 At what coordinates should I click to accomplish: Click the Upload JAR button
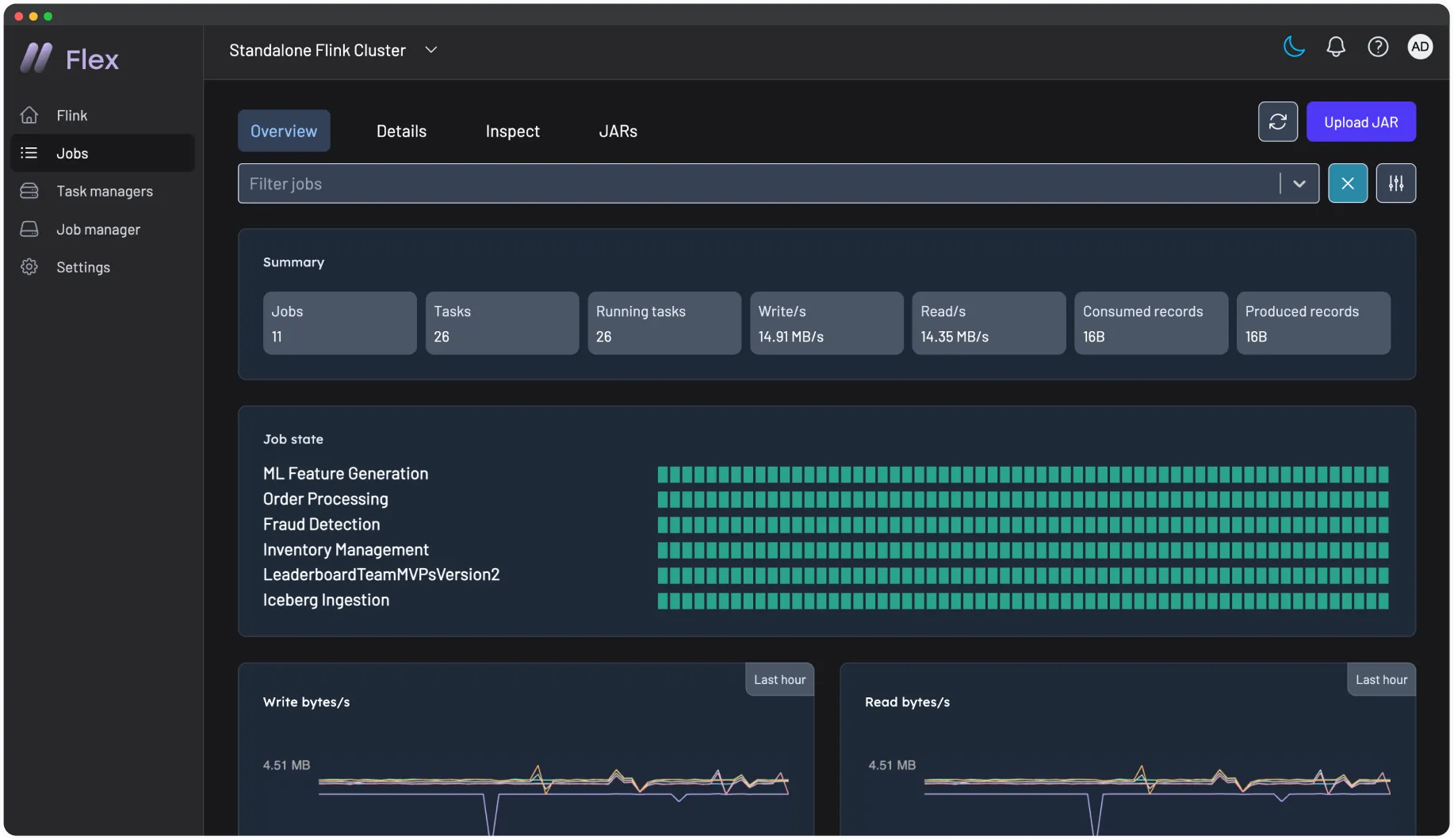(1360, 122)
